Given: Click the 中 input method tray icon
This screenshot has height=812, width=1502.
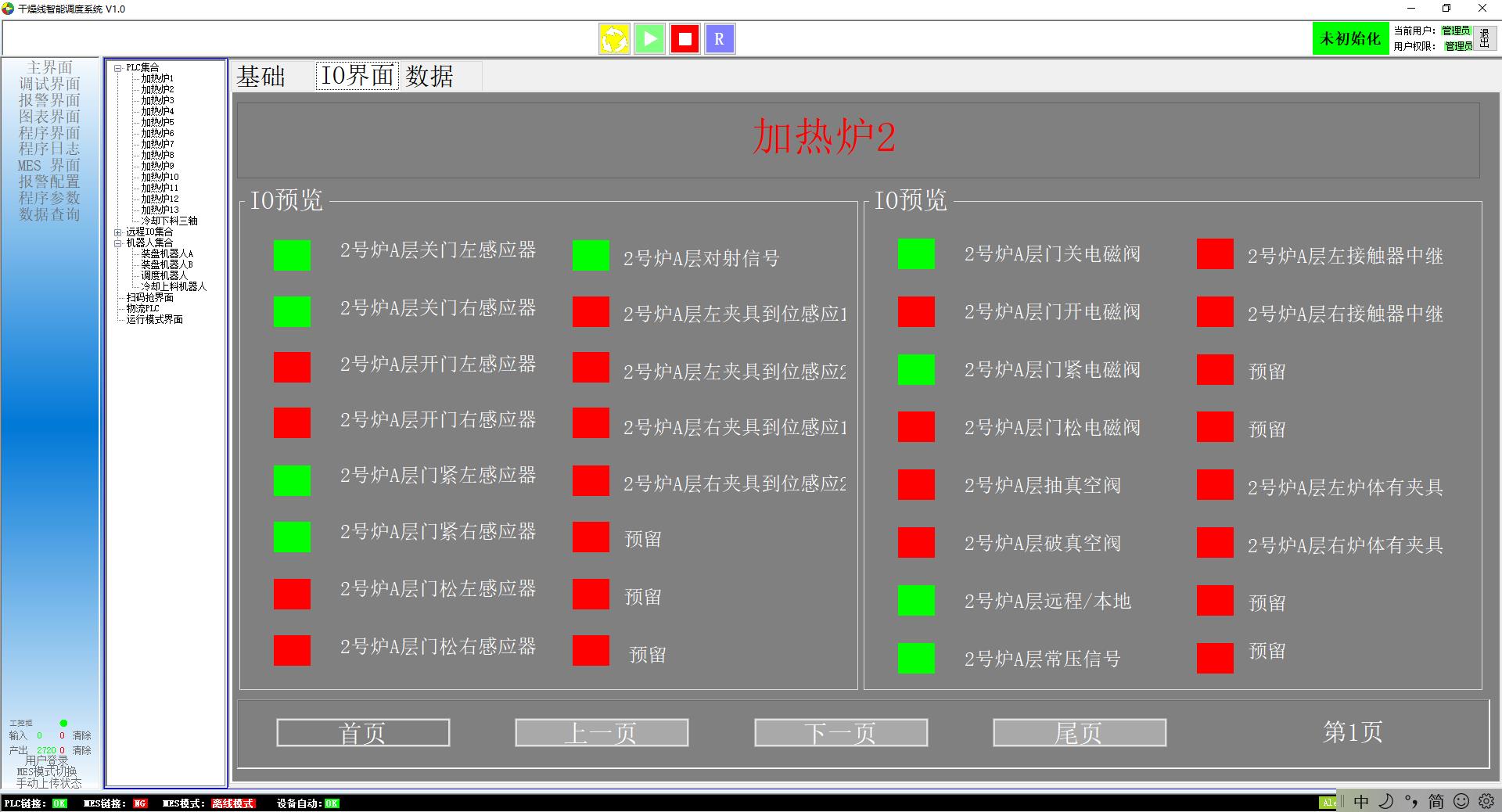Looking at the screenshot, I should coord(1361,802).
